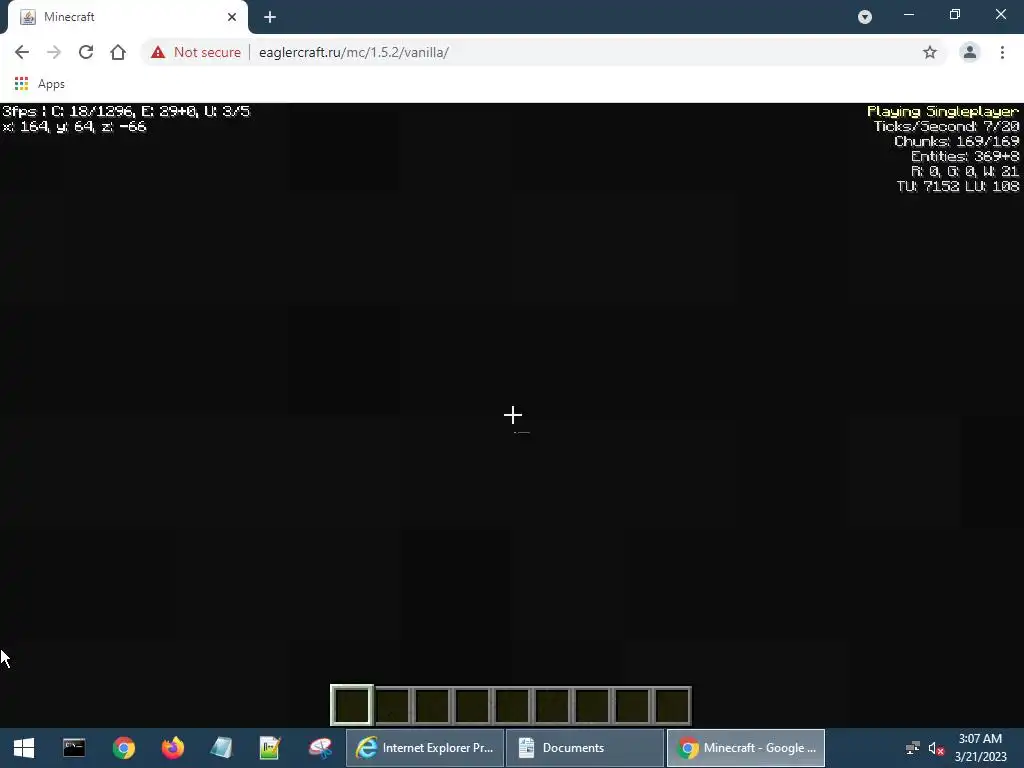Switch to Minecraft - Google Chrome taskbar button

[x=746, y=748]
